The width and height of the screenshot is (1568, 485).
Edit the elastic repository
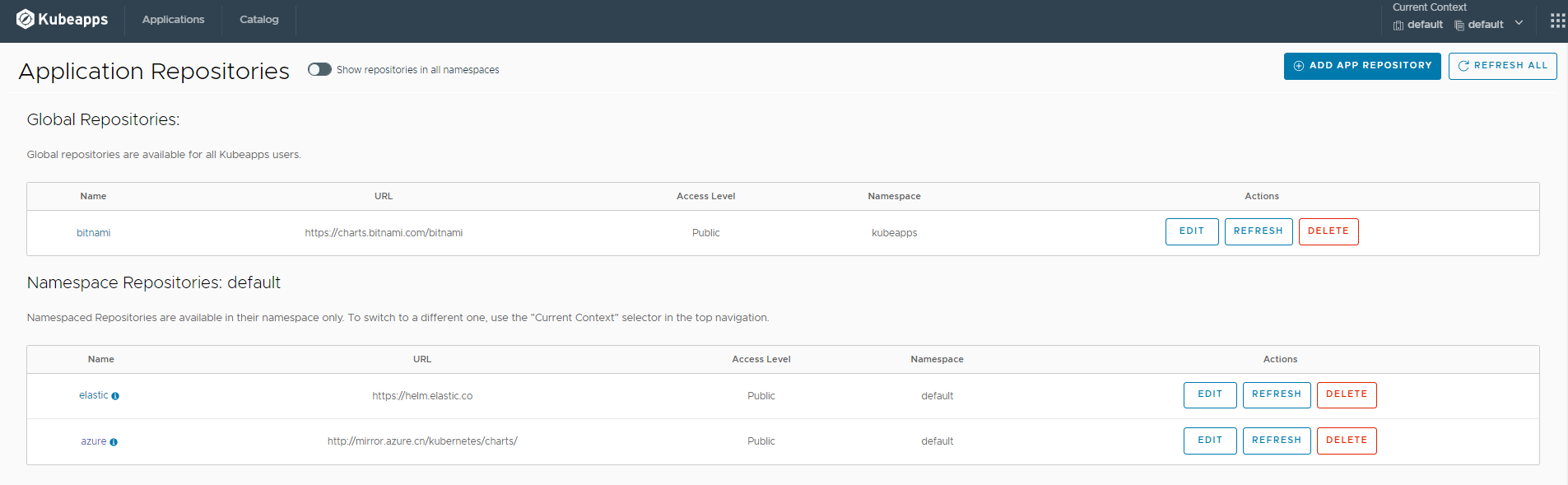[x=1210, y=394]
